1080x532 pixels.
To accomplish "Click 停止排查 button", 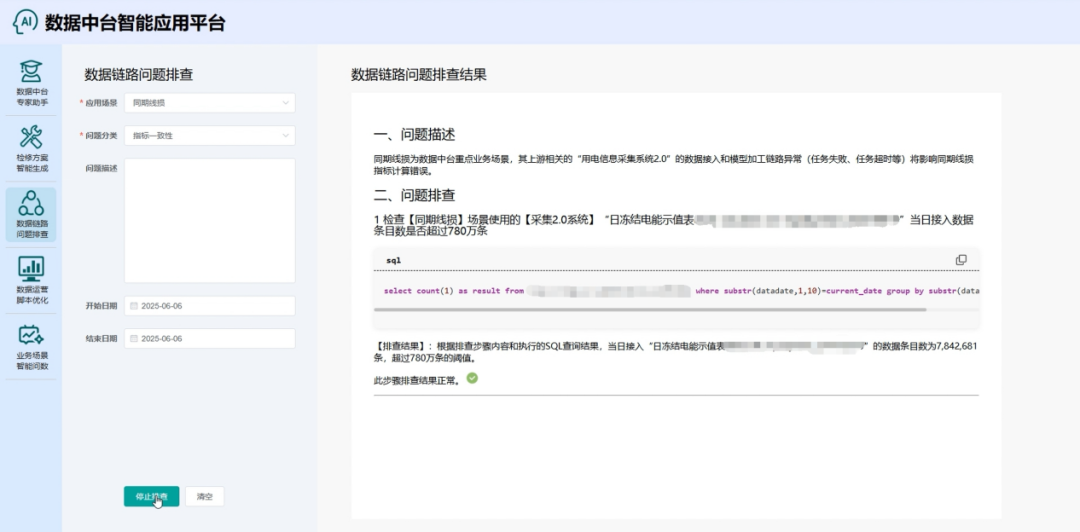I will [152, 496].
